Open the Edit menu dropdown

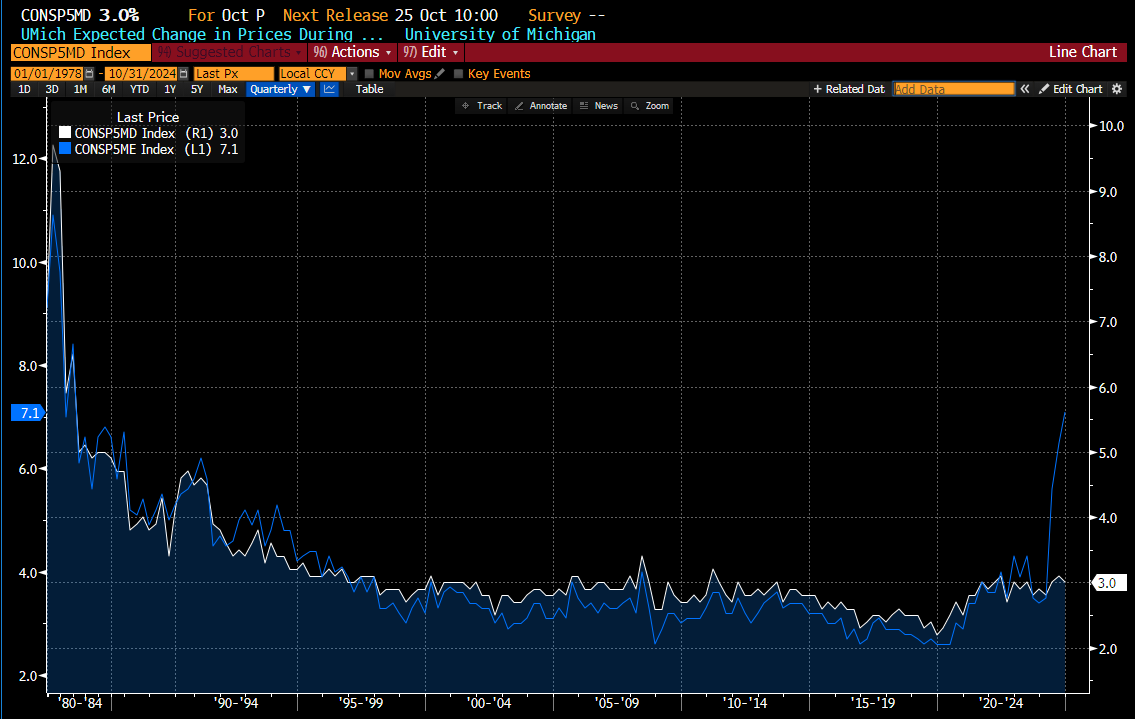click(431, 52)
